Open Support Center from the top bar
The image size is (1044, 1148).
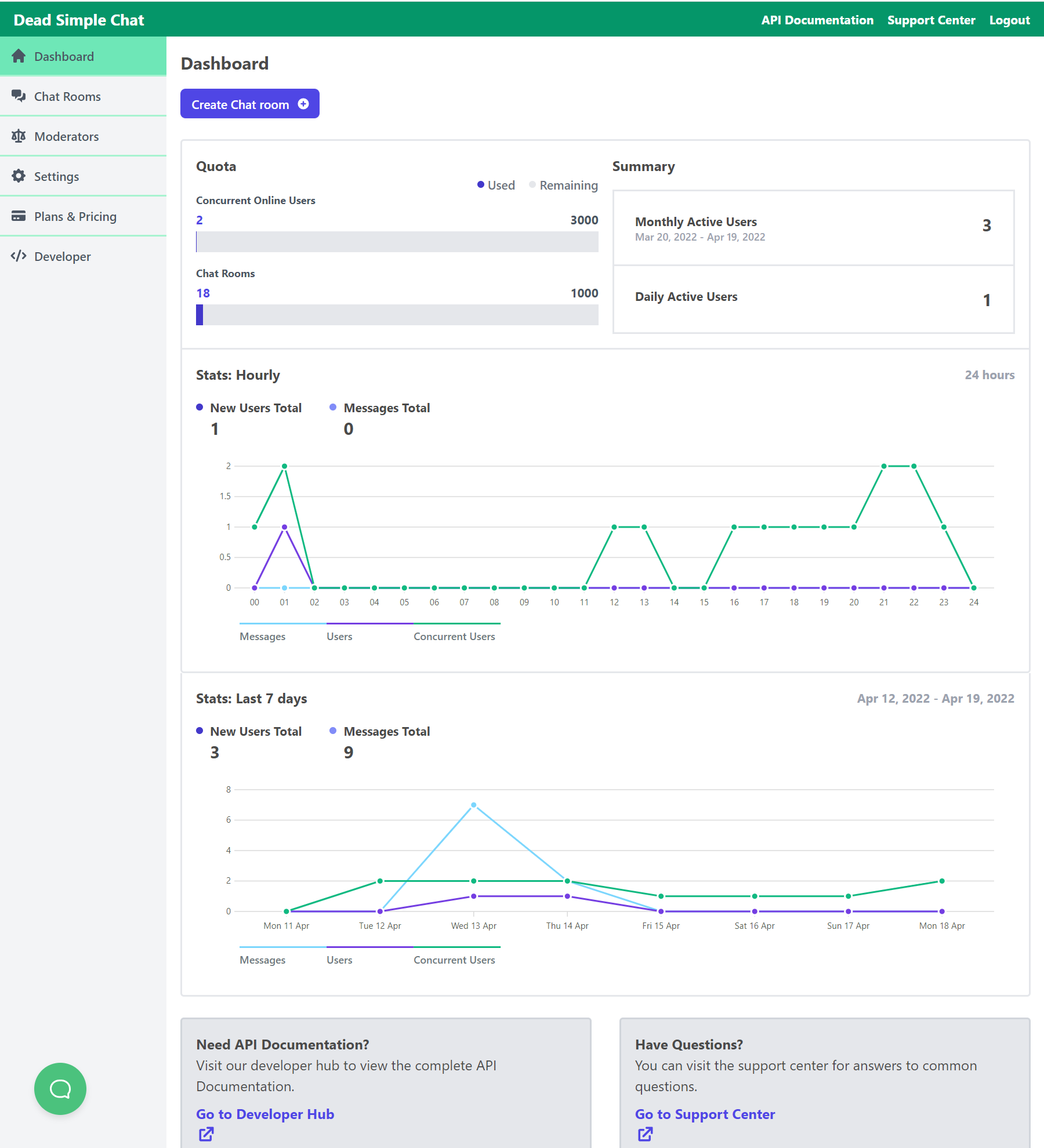pyautogui.click(x=931, y=20)
